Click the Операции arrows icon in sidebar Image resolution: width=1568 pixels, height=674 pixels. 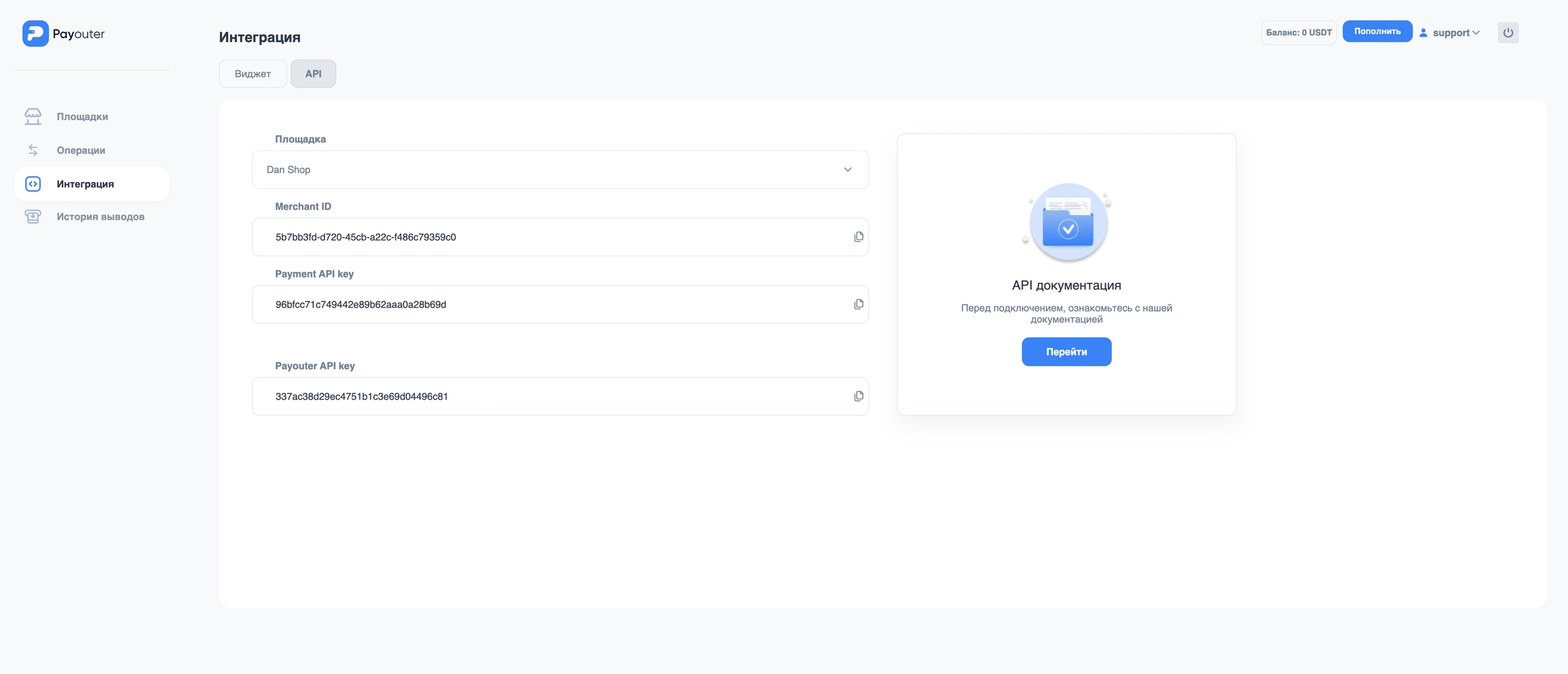pos(33,150)
